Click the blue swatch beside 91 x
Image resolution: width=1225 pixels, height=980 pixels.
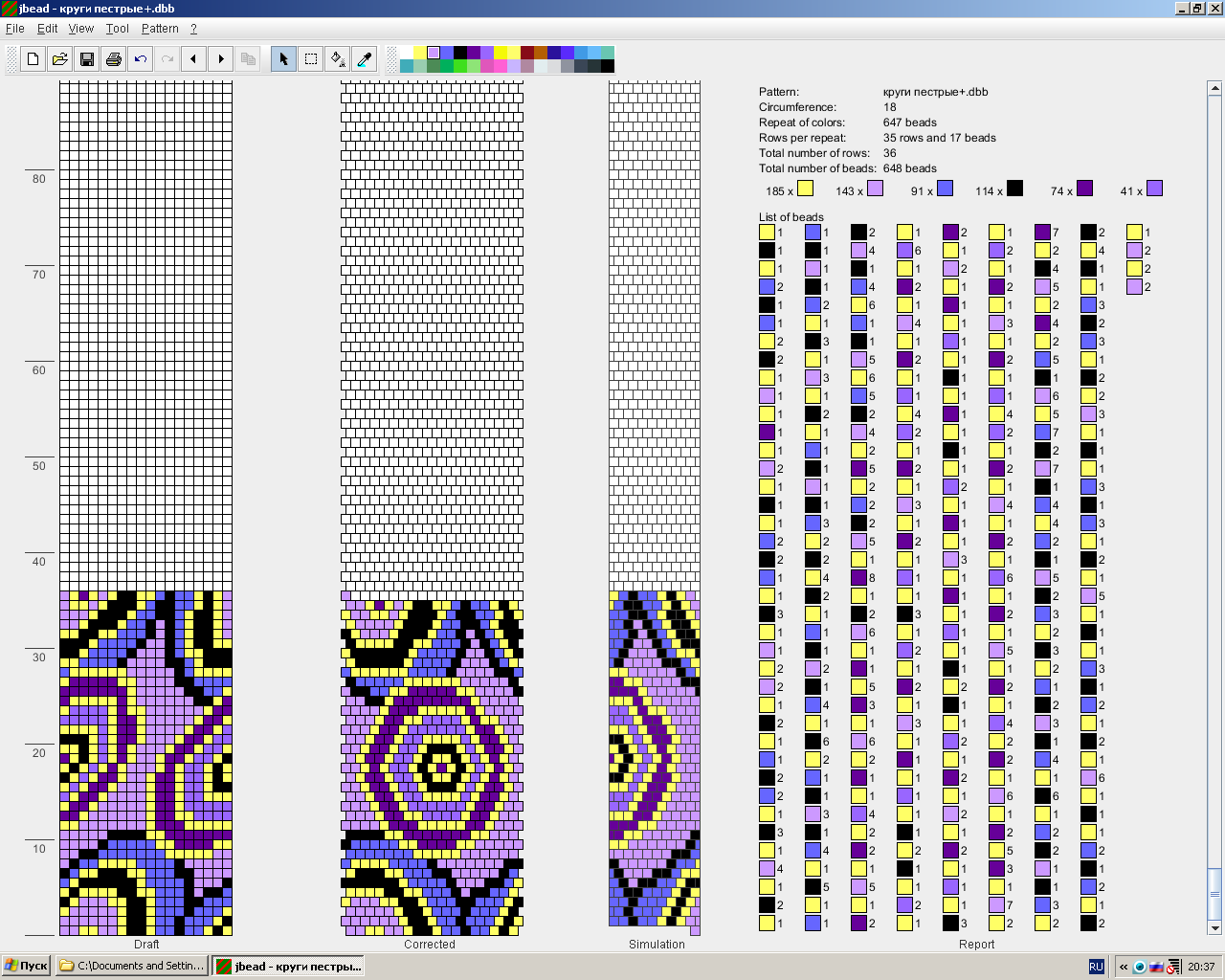[945, 189]
